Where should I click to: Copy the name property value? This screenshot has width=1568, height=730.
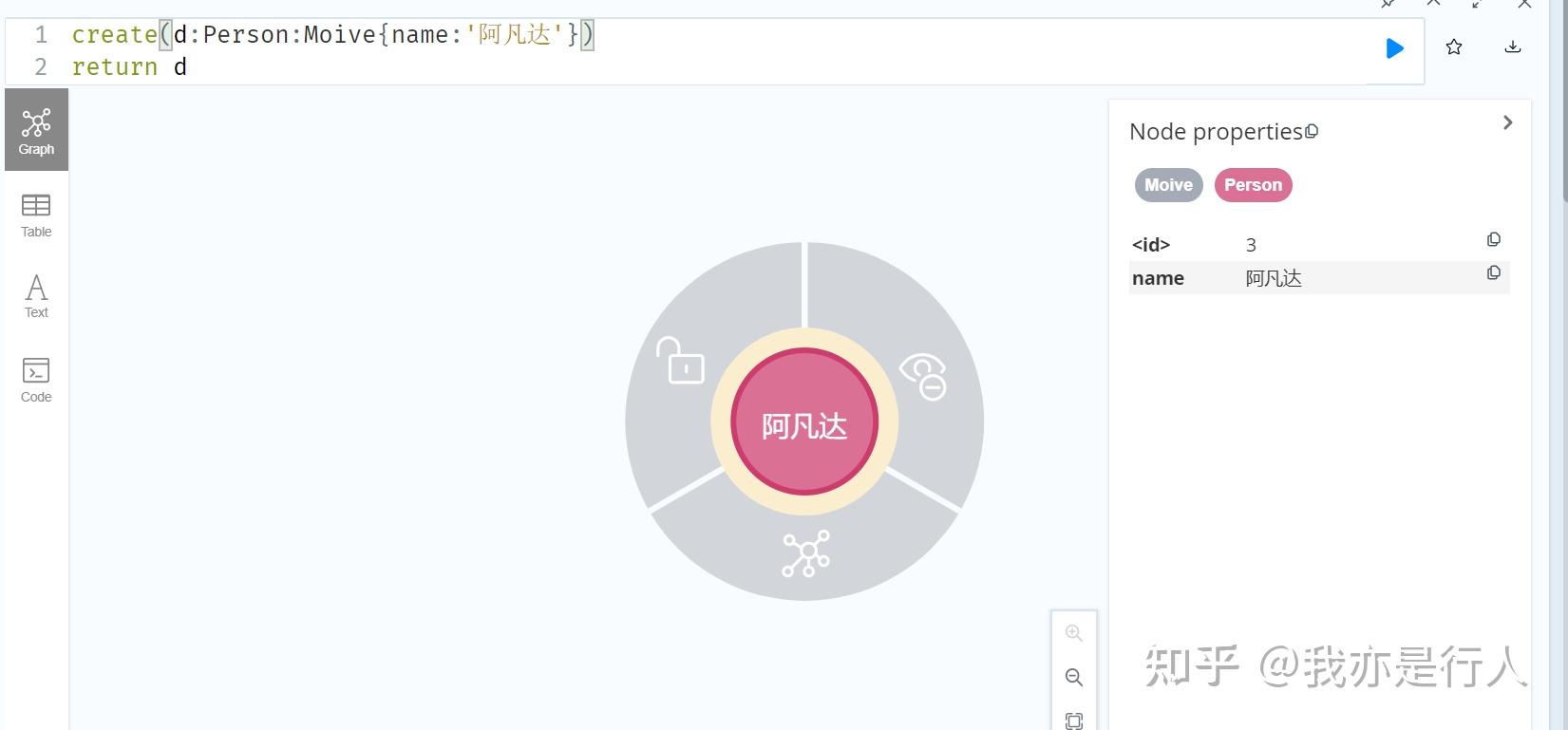(1493, 273)
